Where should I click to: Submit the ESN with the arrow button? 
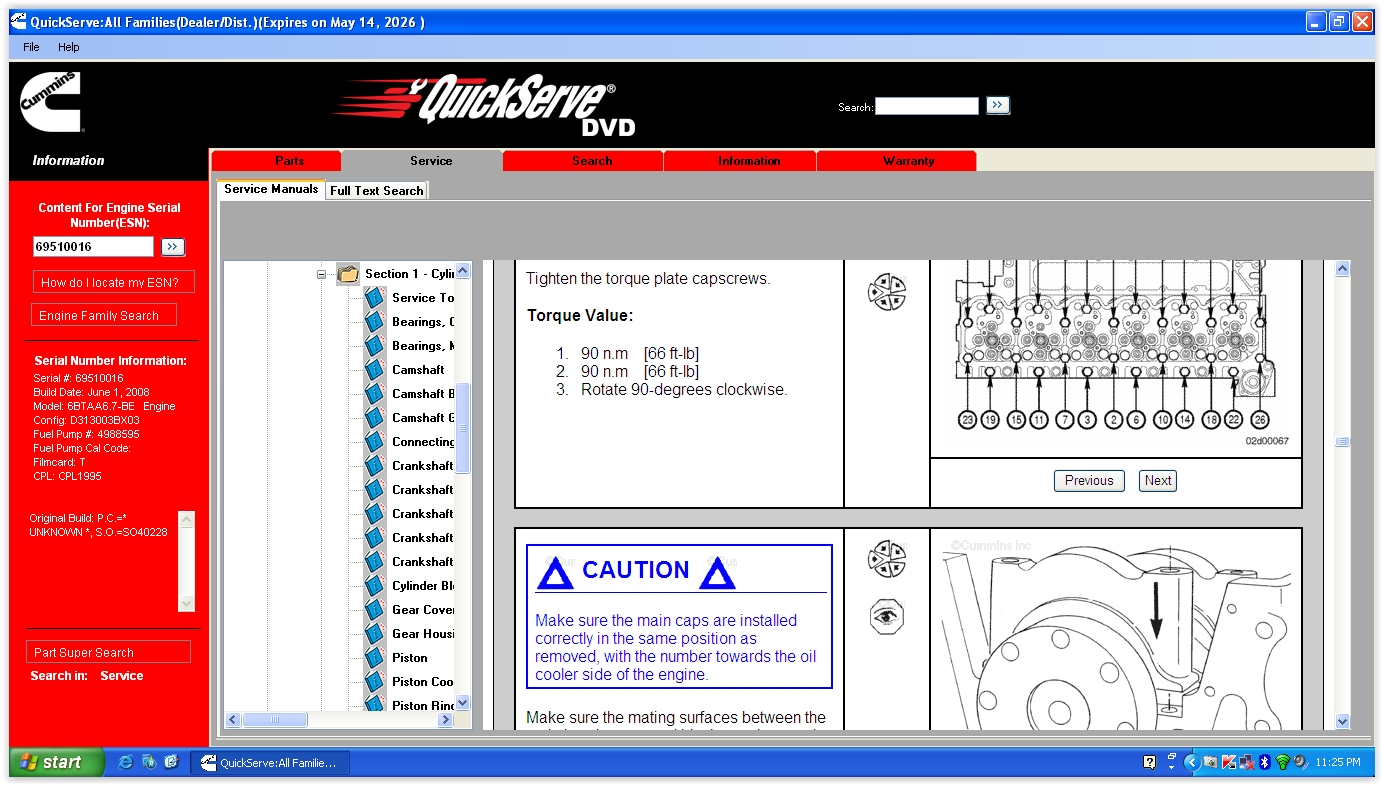[173, 247]
